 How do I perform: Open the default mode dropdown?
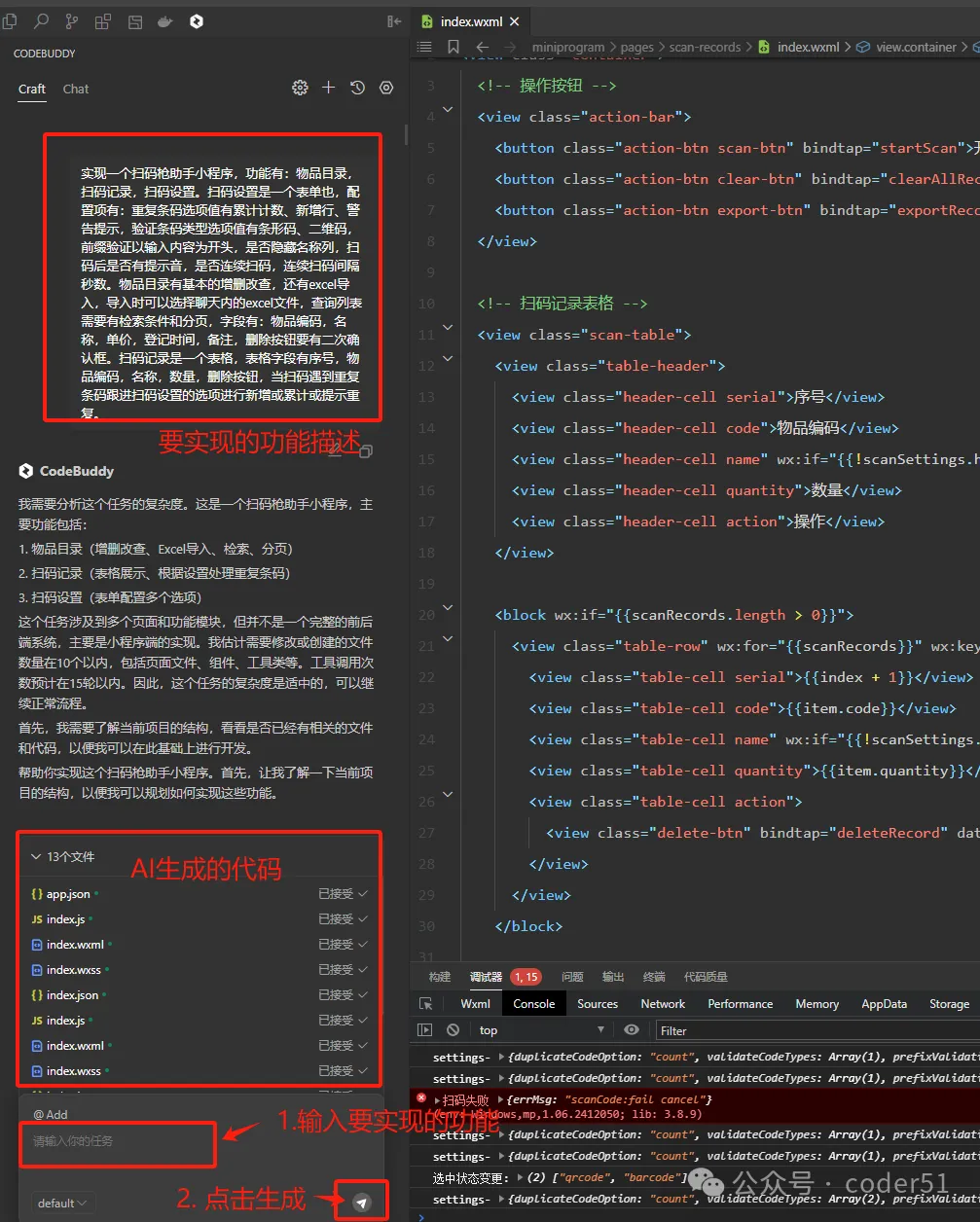pyautogui.click(x=62, y=1203)
